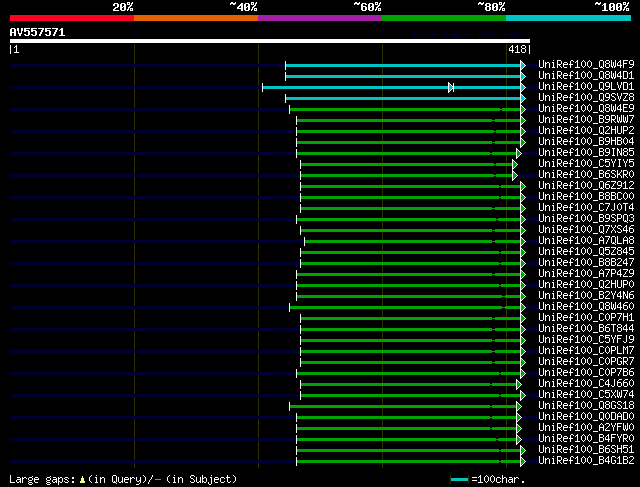Click the end arrowhead of Q8W4D1 alignment
Image resolution: width=640 pixels, height=487 pixels.
coord(523,76)
